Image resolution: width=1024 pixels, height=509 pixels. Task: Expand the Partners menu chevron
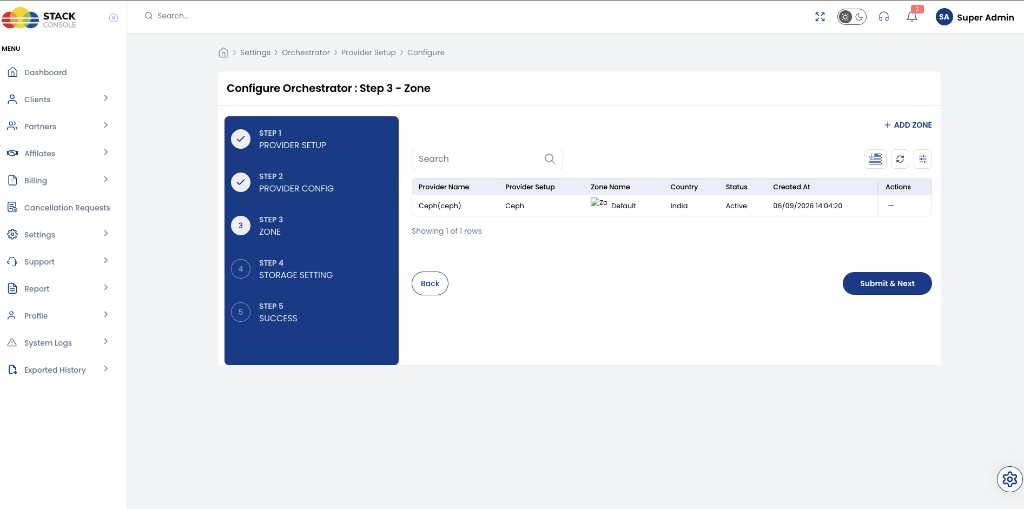click(105, 125)
